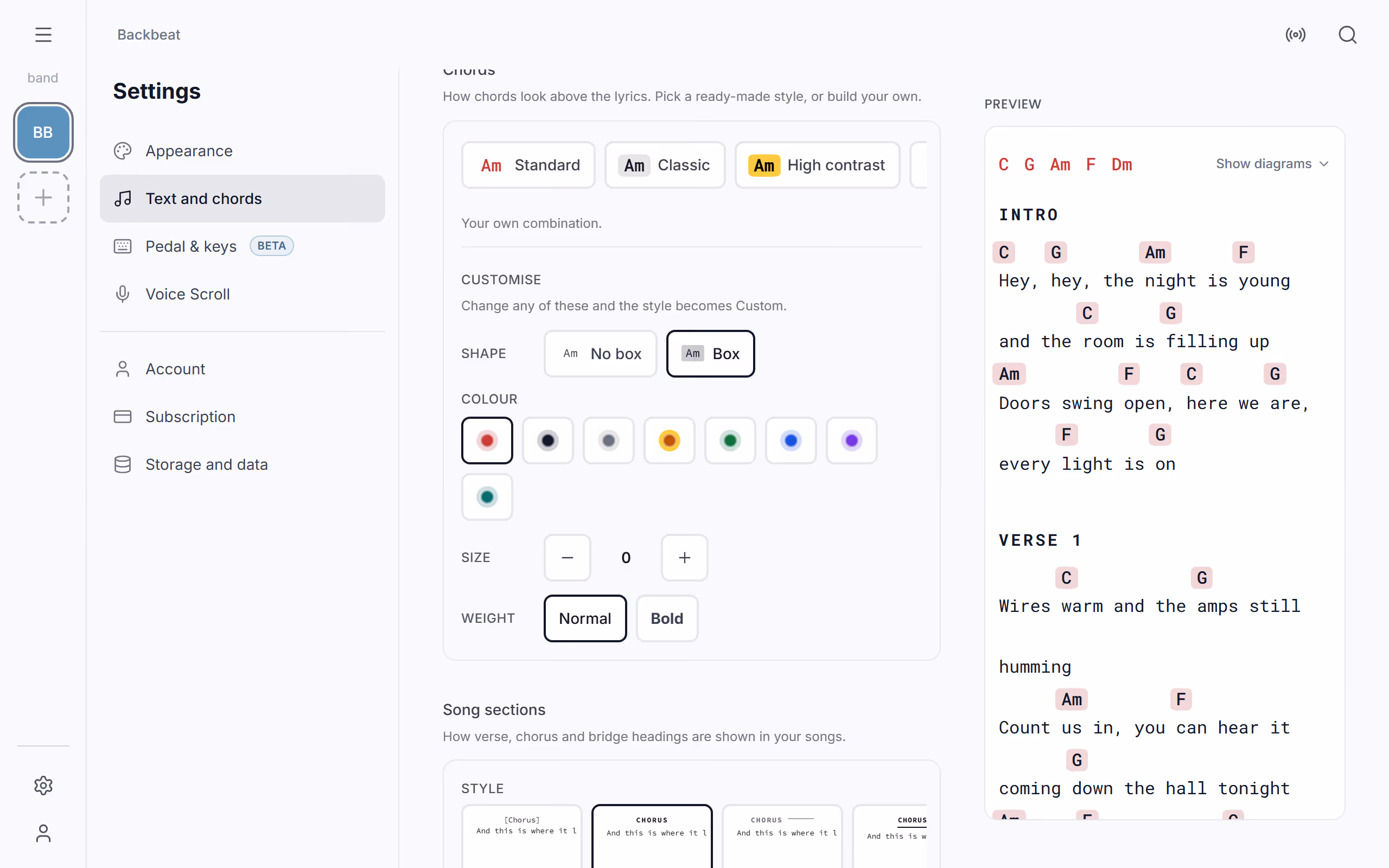Pick the teal chord colour swatch
1389x868 pixels.
(x=487, y=497)
